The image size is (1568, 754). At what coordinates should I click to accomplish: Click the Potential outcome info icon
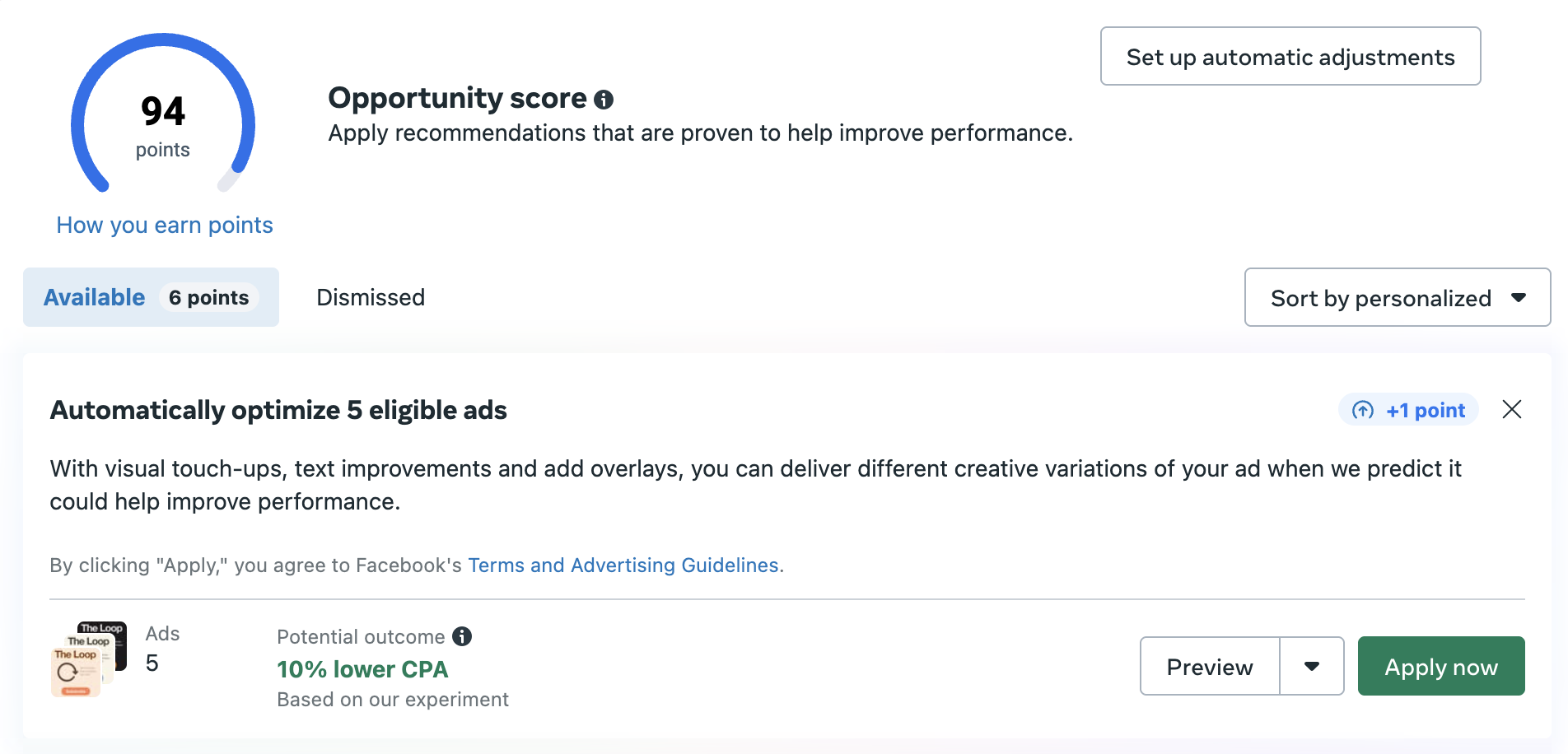pyautogui.click(x=462, y=636)
